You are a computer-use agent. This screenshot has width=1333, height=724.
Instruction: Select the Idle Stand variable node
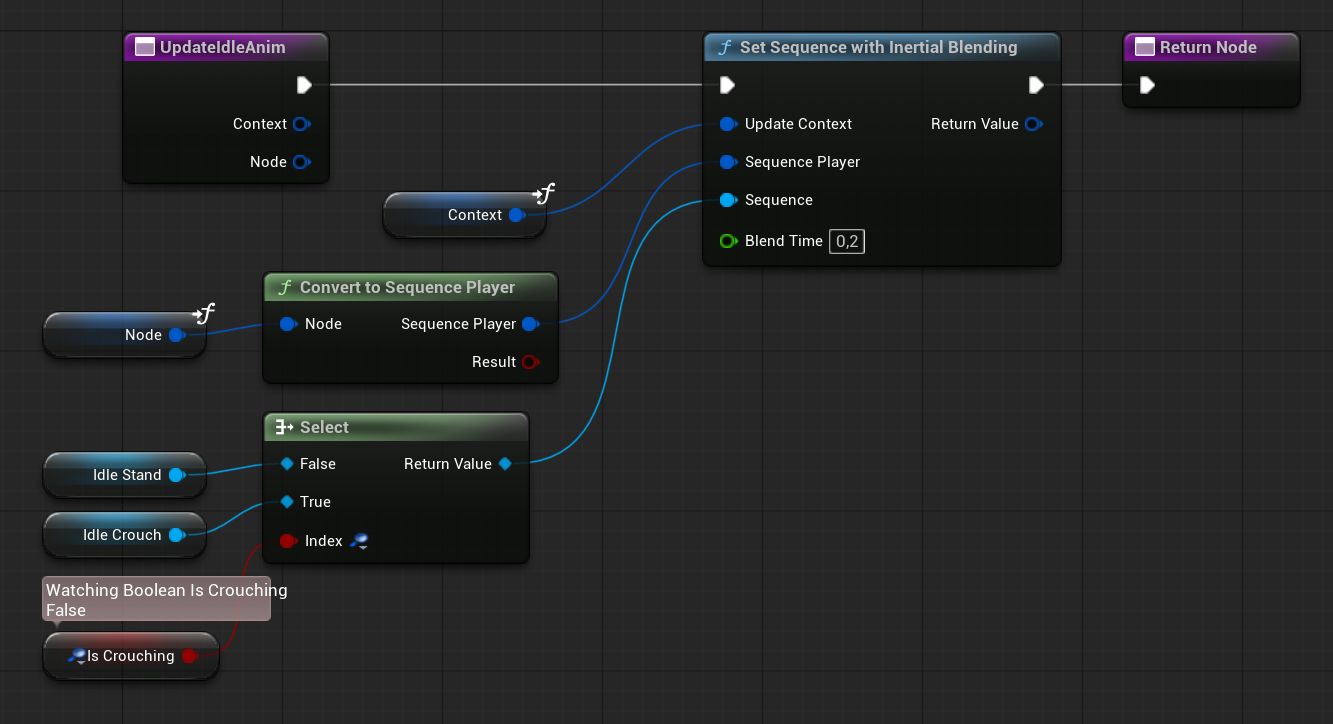click(x=118, y=475)
